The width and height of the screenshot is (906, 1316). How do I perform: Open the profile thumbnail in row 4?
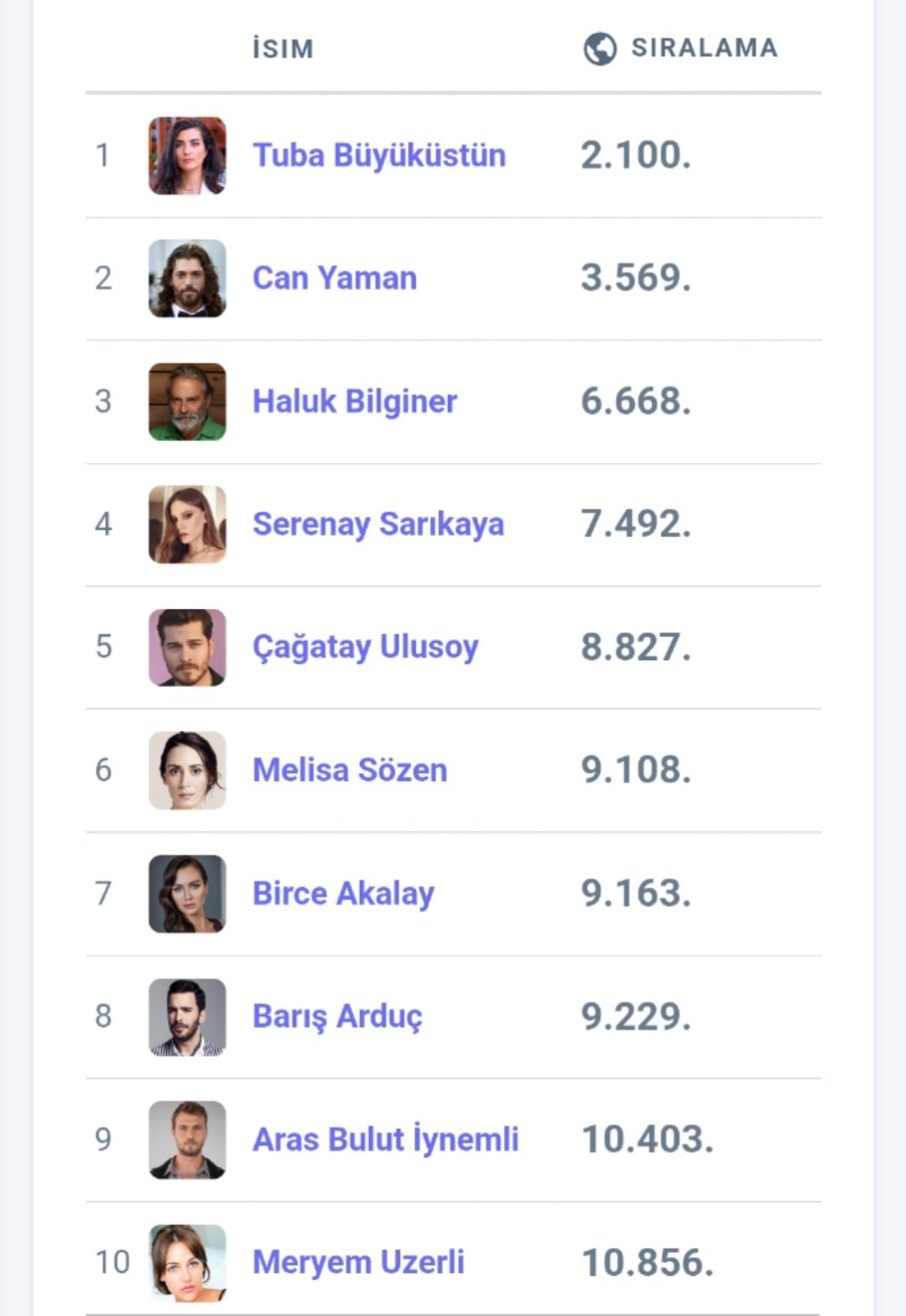click(x=187, y=524)
